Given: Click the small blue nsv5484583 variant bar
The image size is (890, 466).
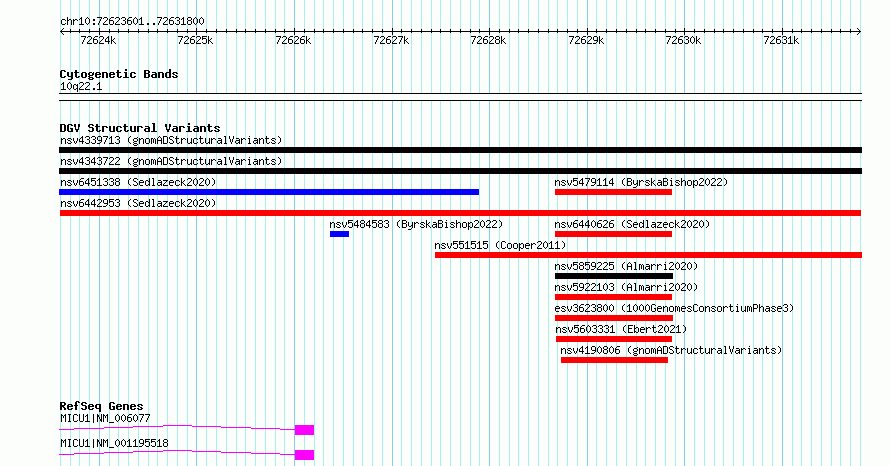Looking at the screenshot, I should pos(339,234).
